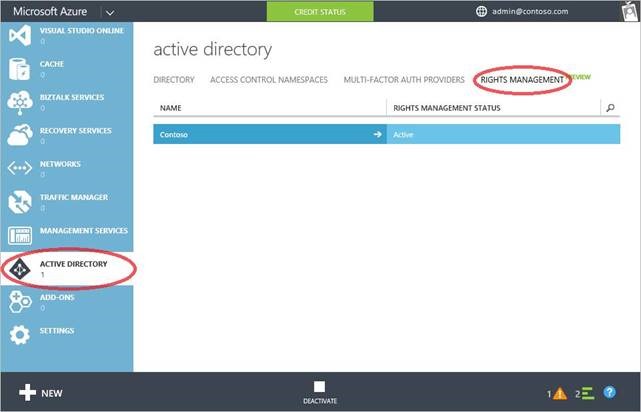Open Visual Studio Online icon in sidebar
Image resolution: width=641 pixels, height=412 pixels.
[20, 35]
